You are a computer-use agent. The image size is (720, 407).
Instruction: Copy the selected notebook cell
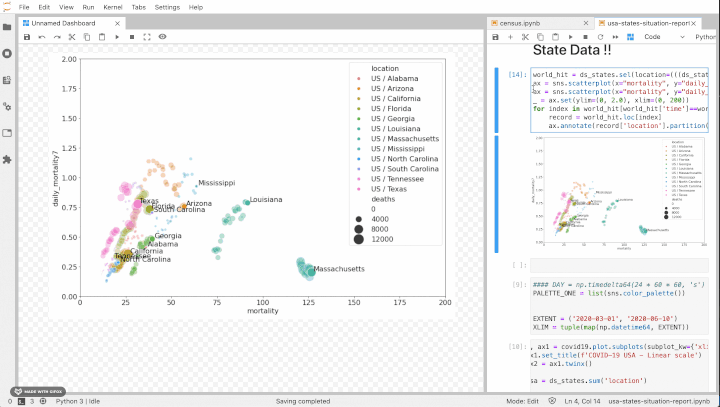pos(540,37)
